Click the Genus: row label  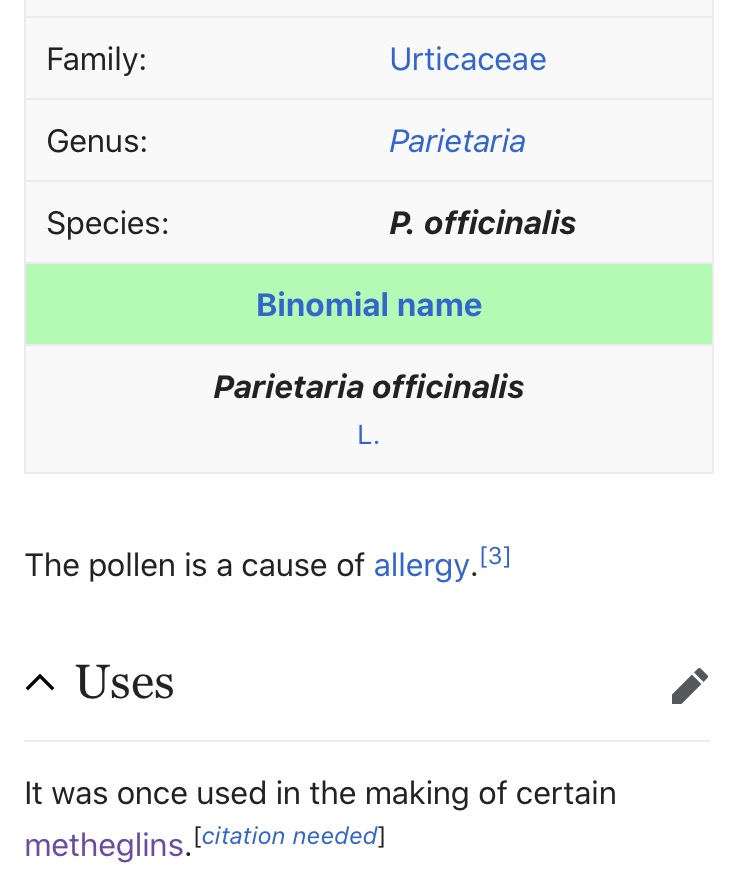pos(97,141)
